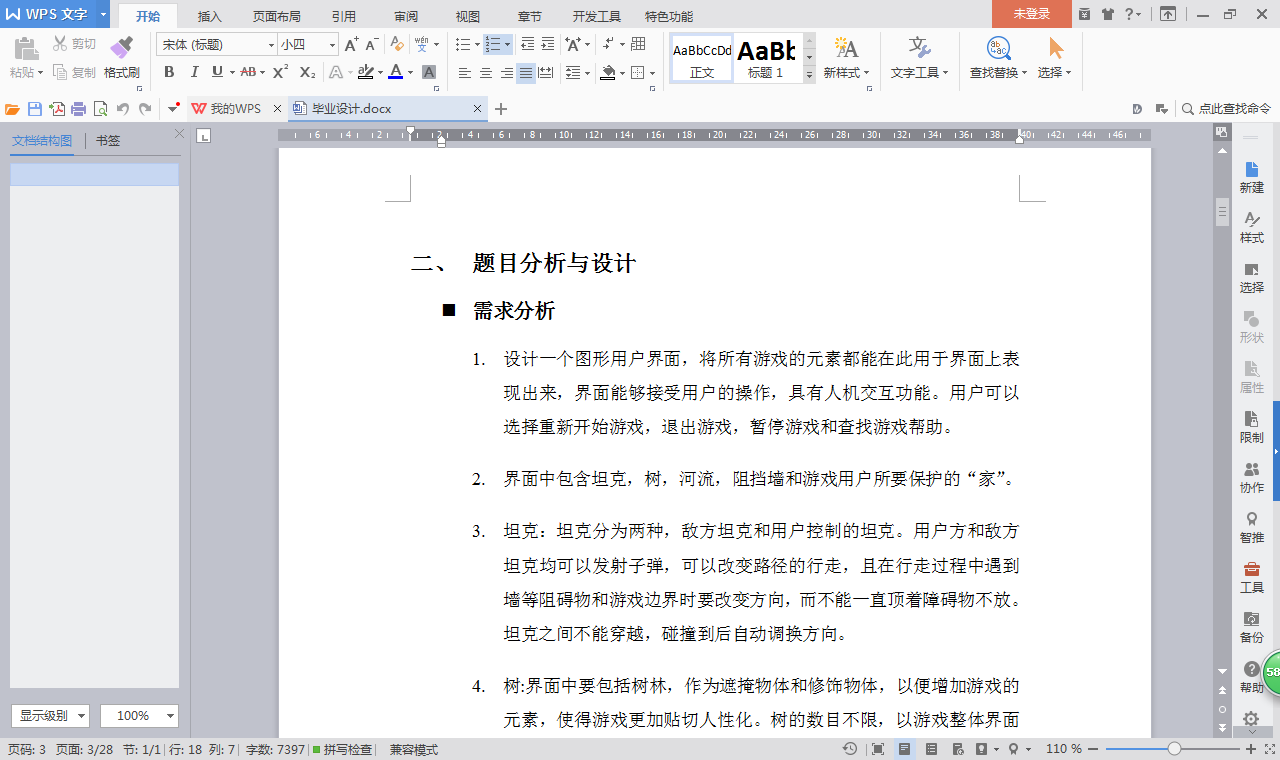Click the Format Painter (格式刷) brush icon
Viewport: 1280px width, 760px height.
(x=121, y=48)
